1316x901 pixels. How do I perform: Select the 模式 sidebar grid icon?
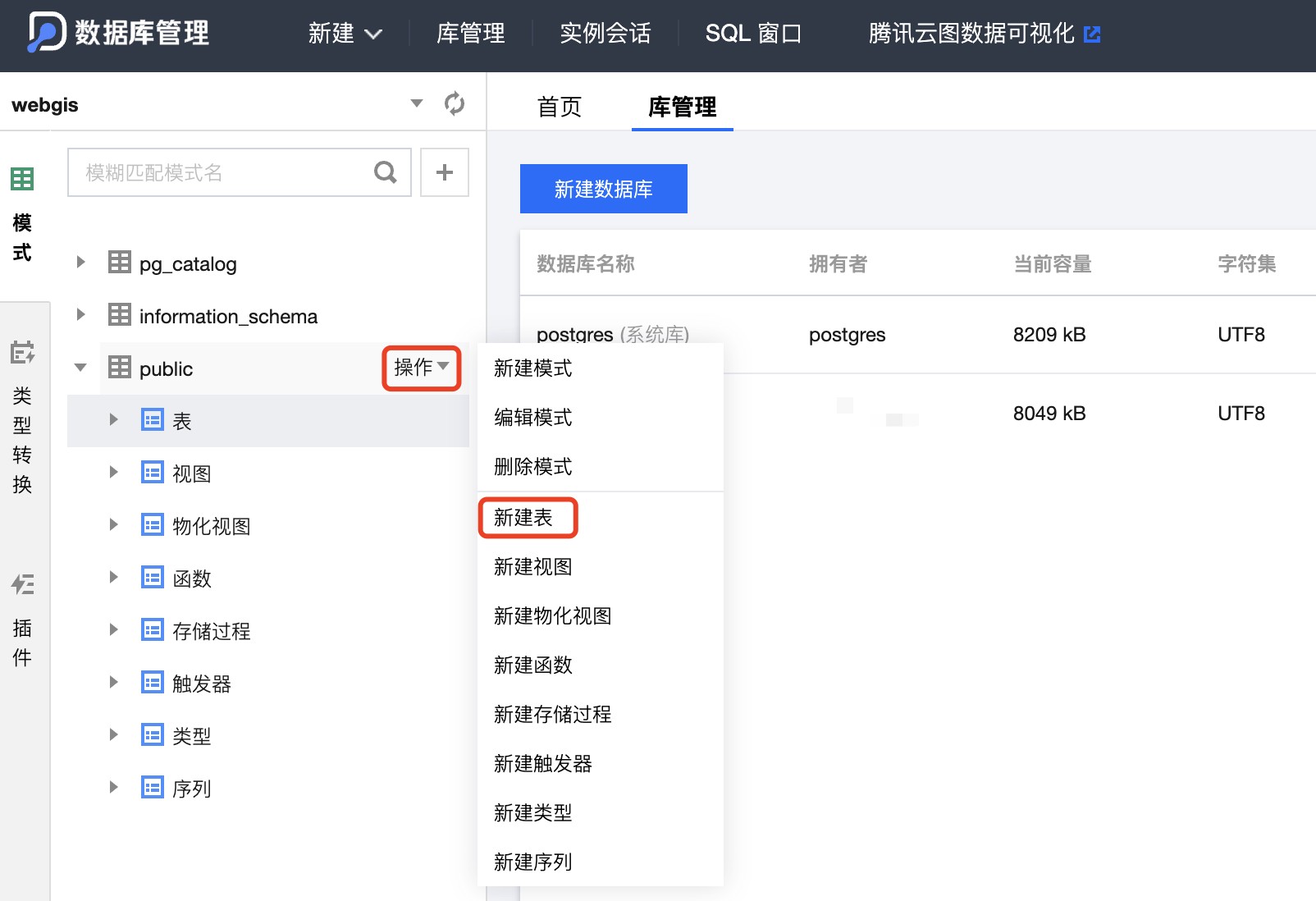[22, 178]
